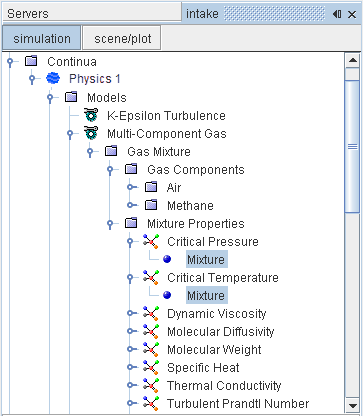
Task: Click the Physics 1 continuum icon
Action: (x=53, y=79)
